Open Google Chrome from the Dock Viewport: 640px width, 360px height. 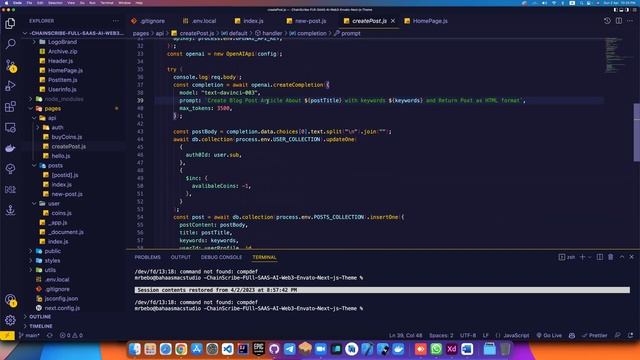[x=181, y=349]
